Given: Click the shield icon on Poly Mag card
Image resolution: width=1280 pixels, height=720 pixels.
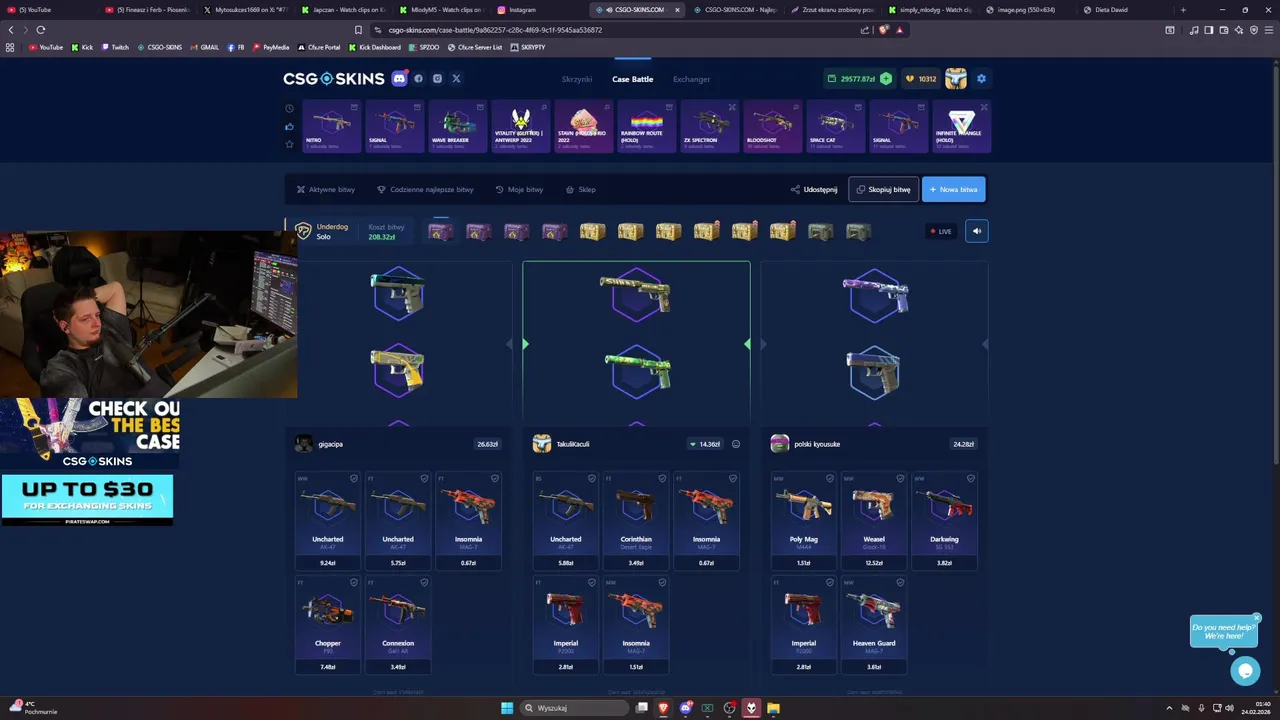Looking at the screenshot, I should click(x=830, y=478).
